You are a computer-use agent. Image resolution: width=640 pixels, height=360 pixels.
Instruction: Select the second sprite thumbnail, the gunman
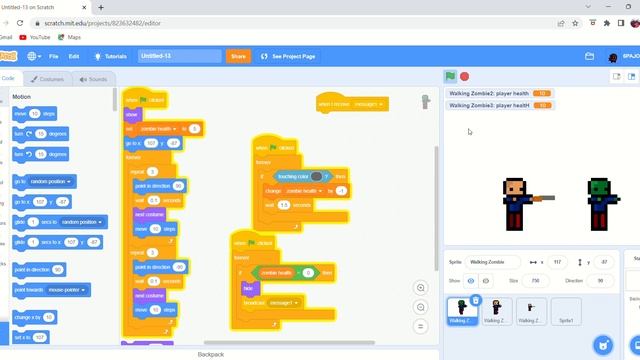coord(496,311)
